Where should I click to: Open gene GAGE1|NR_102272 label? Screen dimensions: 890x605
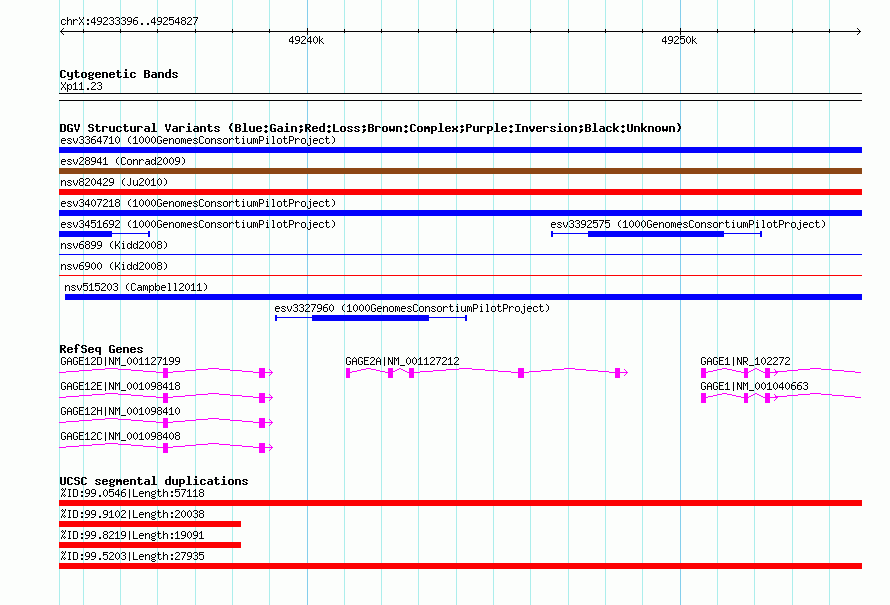(x=745, y=361)
